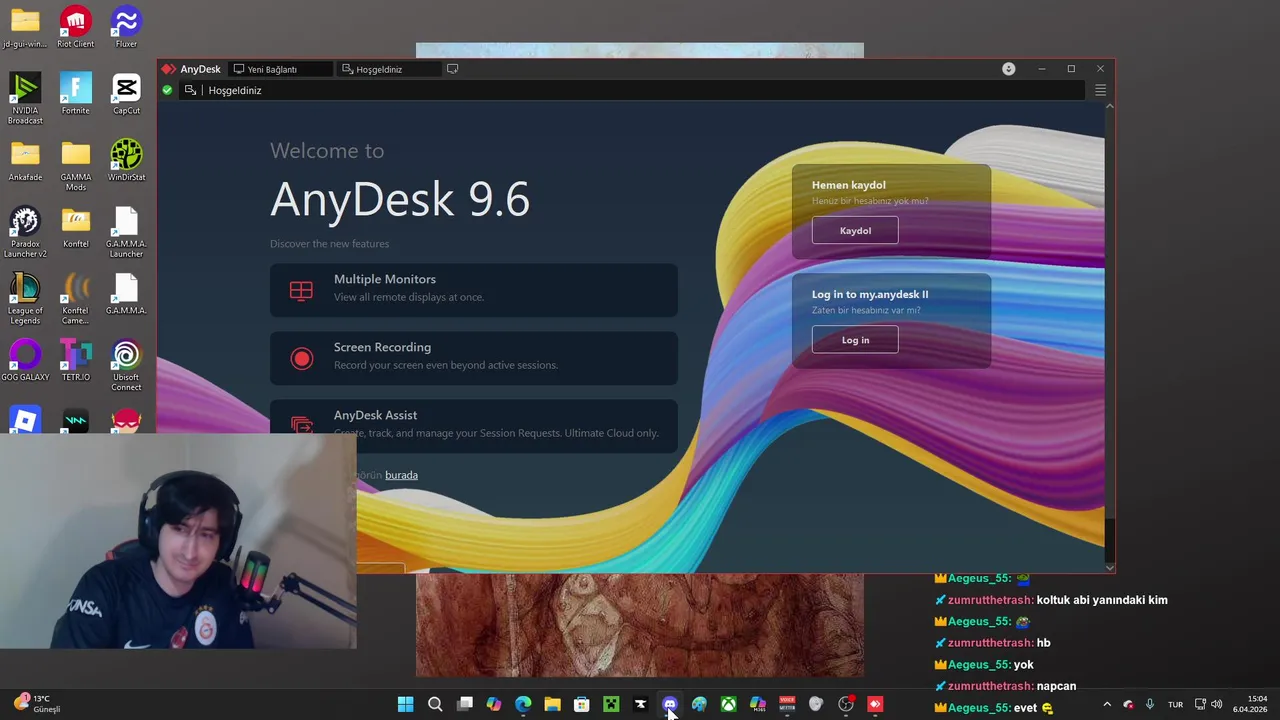Viewport: 1280px width, 720px height.
Task: Open taskbar Search
Action: 435,705
